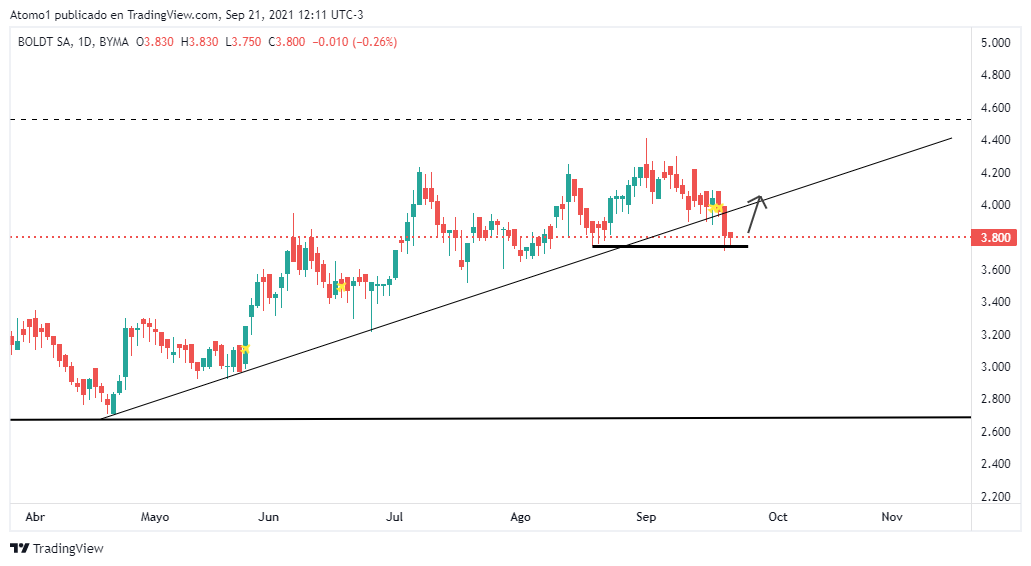Select the long horizontal support line near 2.700

pos(500,419)
